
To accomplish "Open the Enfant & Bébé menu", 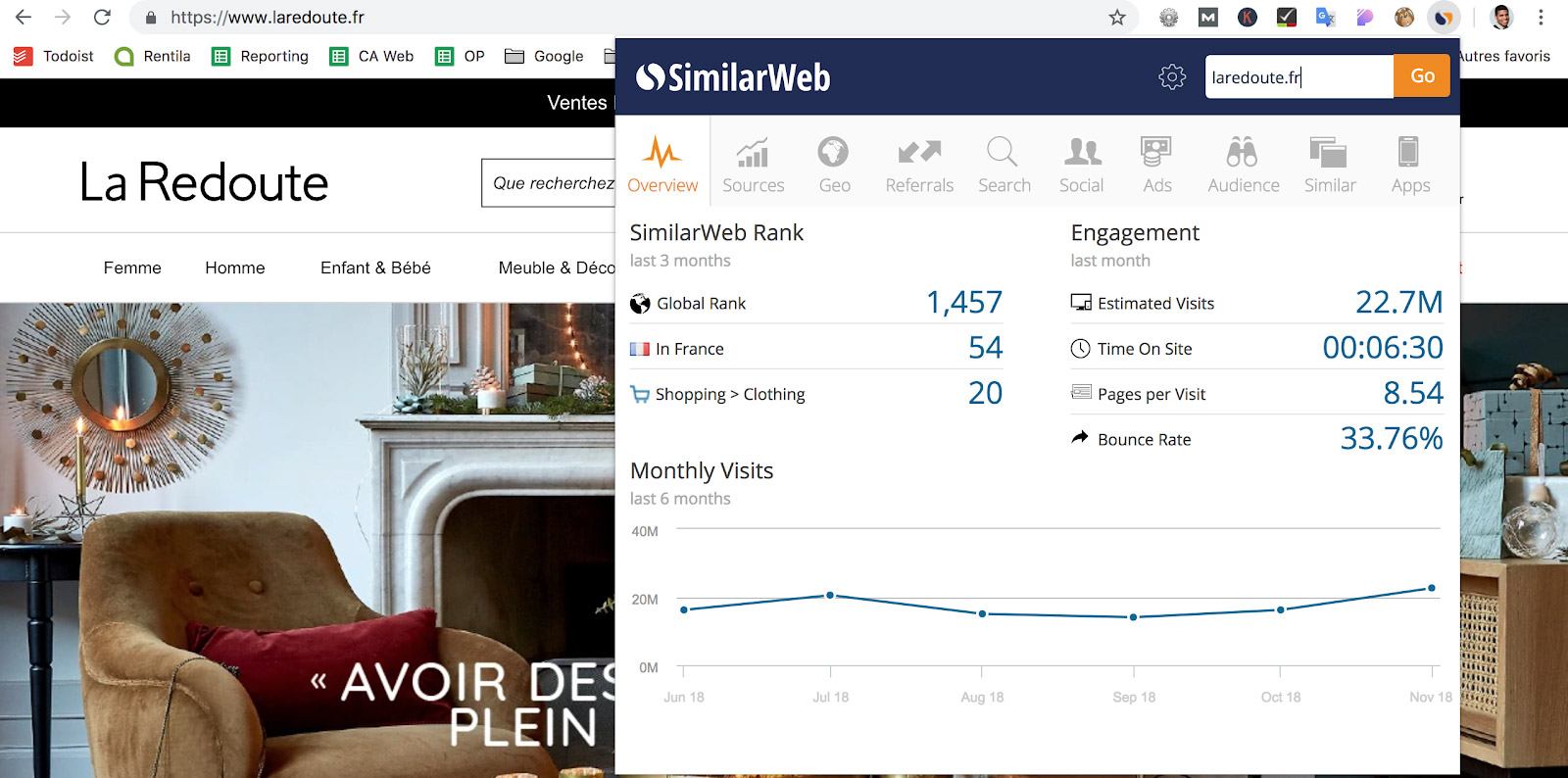I will (x=375, y=267).
